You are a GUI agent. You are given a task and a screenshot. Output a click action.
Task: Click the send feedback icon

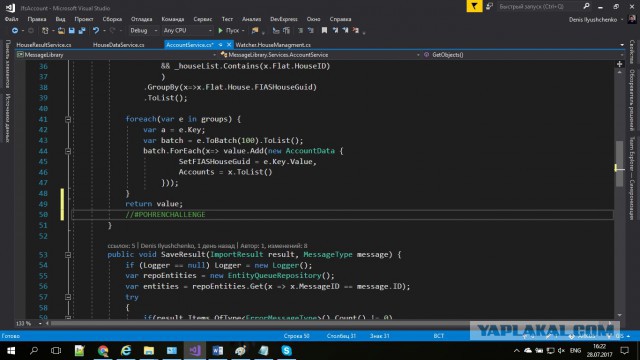489,6
